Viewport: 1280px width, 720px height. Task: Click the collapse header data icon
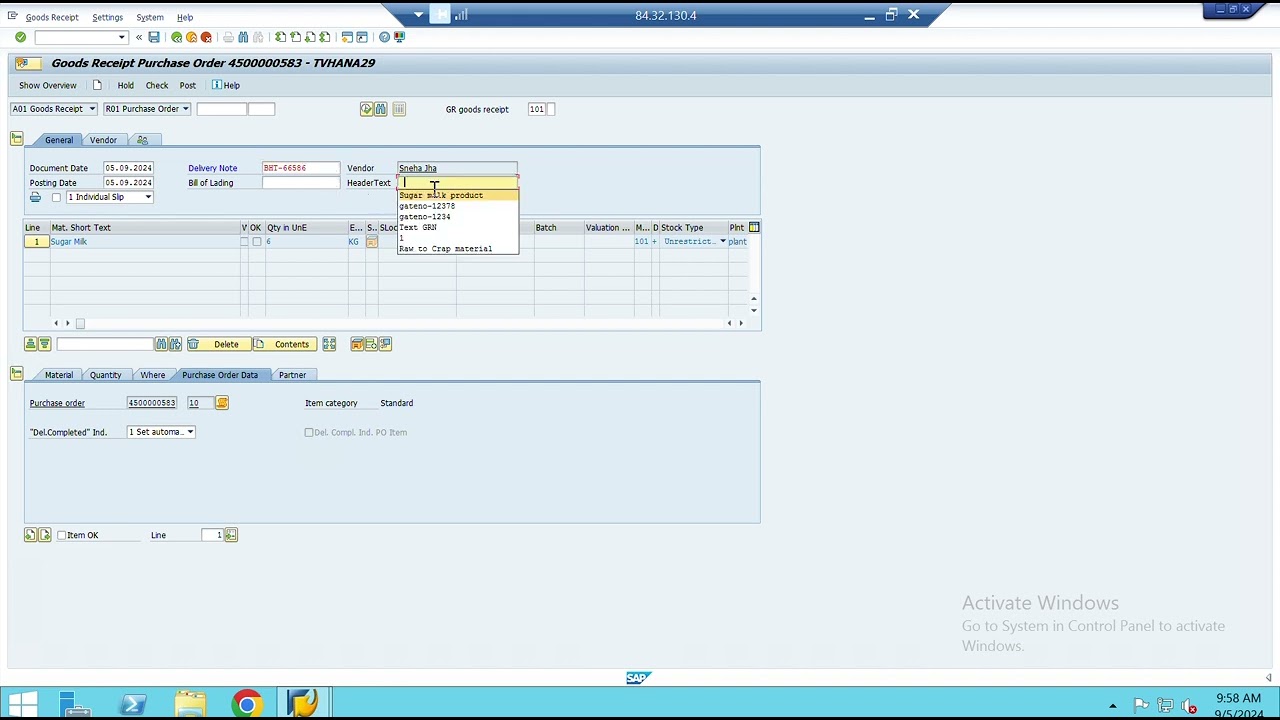coord(16,139)
